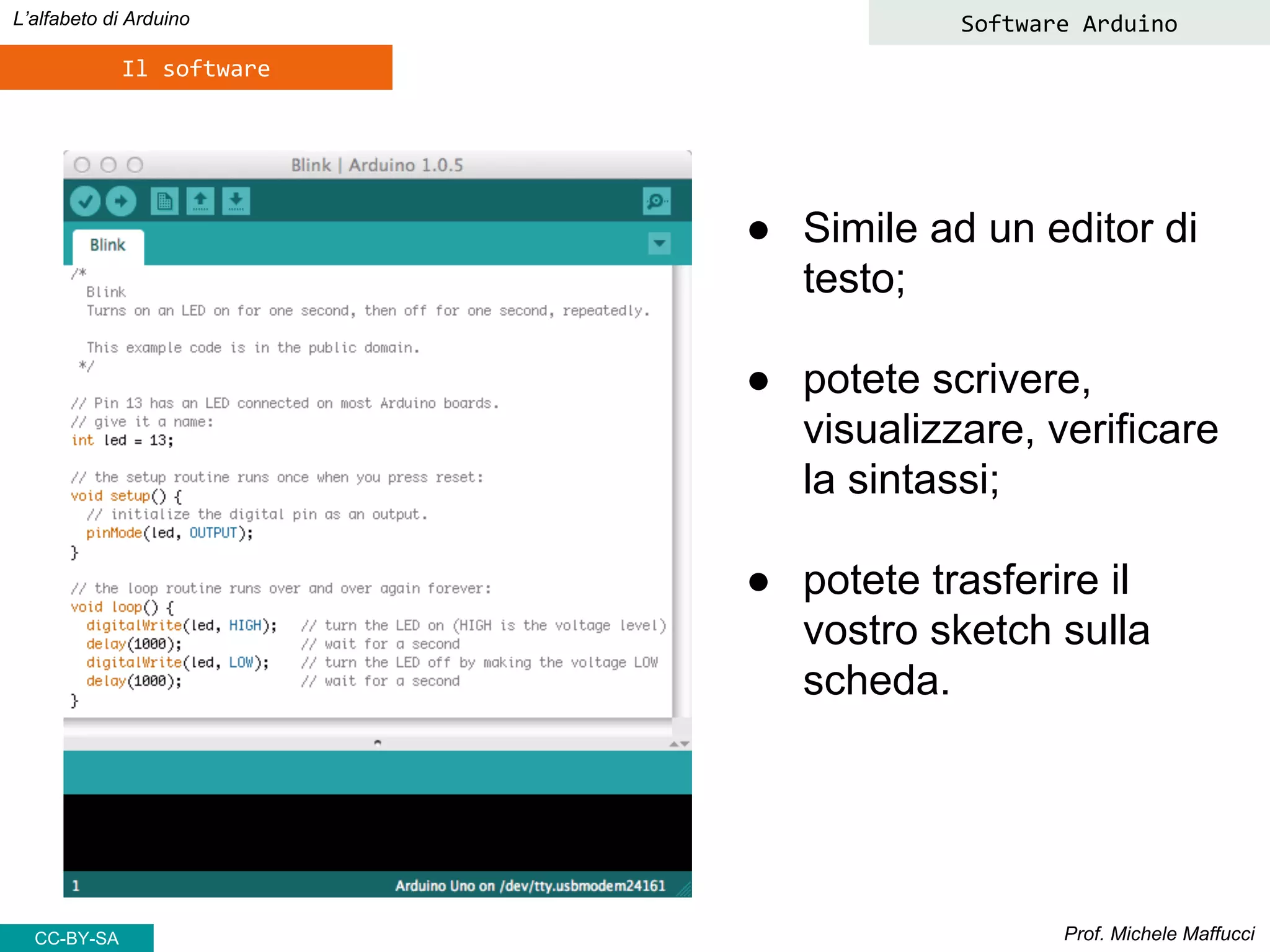The image size is (1270, 952).
Task: Click the black console output area
Action: click(x=378, y=832)
